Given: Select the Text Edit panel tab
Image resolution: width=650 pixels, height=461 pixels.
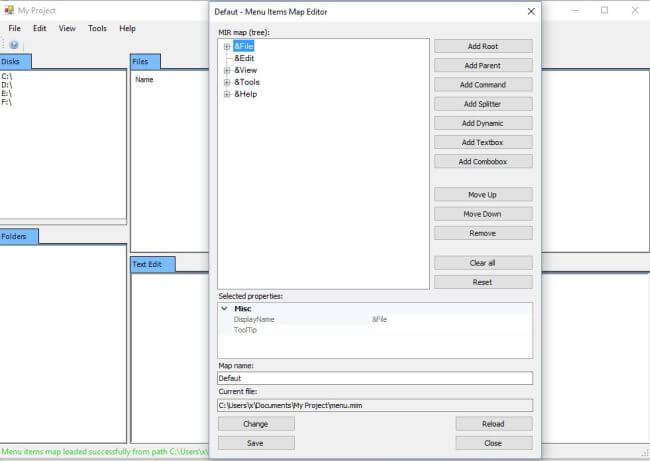Looking at the screenshot, I should [x=153, y=264].
